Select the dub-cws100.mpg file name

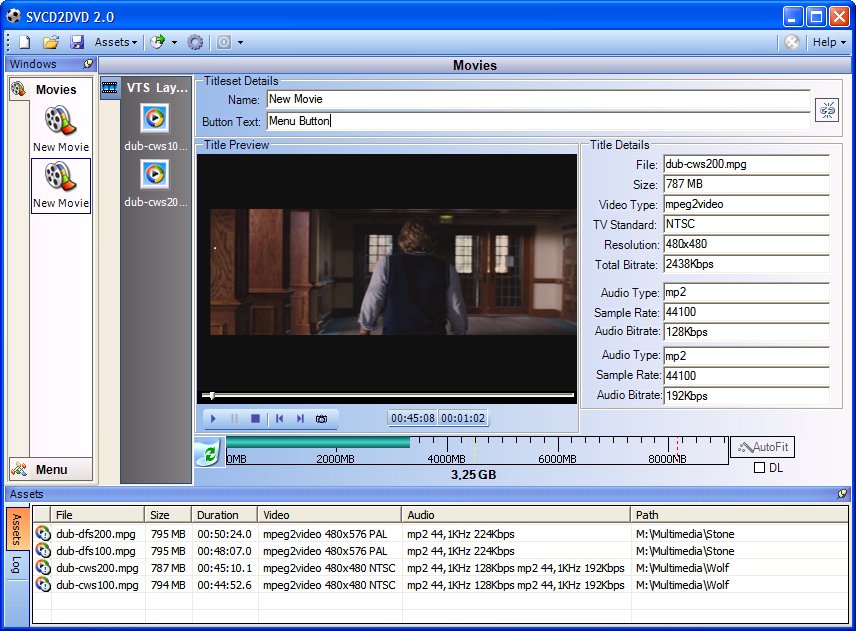[97, 585]
